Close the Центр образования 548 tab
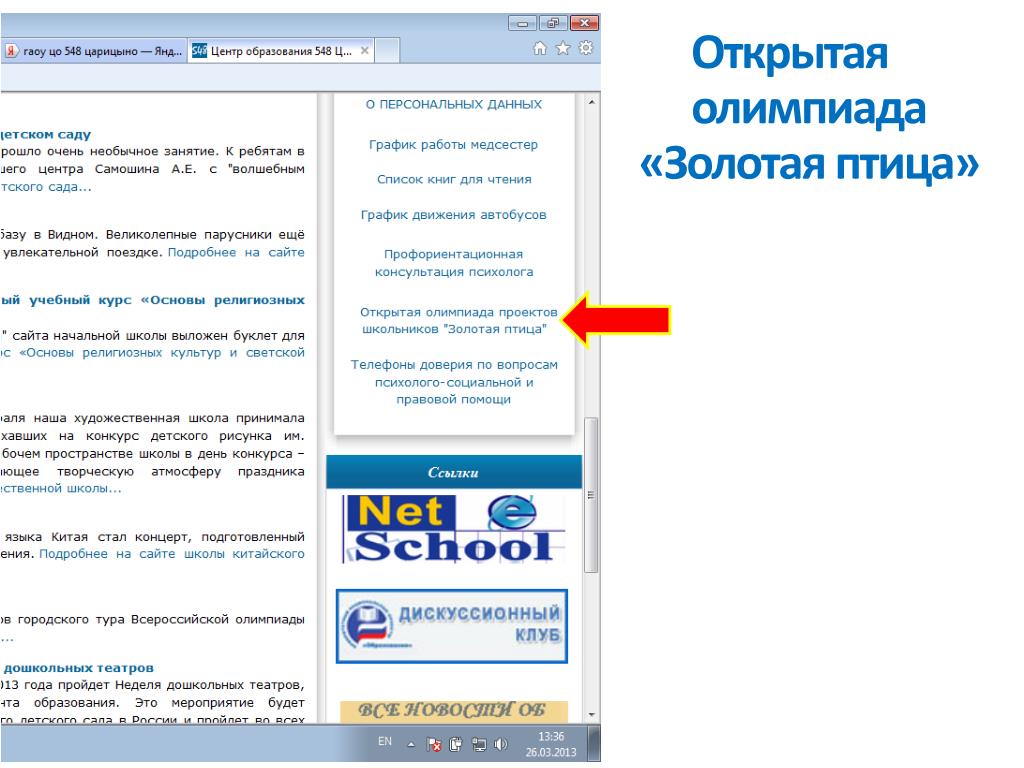 pos(364,50)
